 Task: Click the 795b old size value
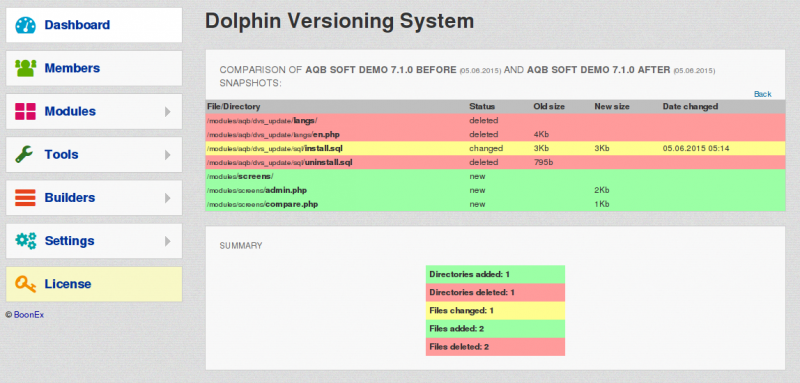click(x=543, y=162)
